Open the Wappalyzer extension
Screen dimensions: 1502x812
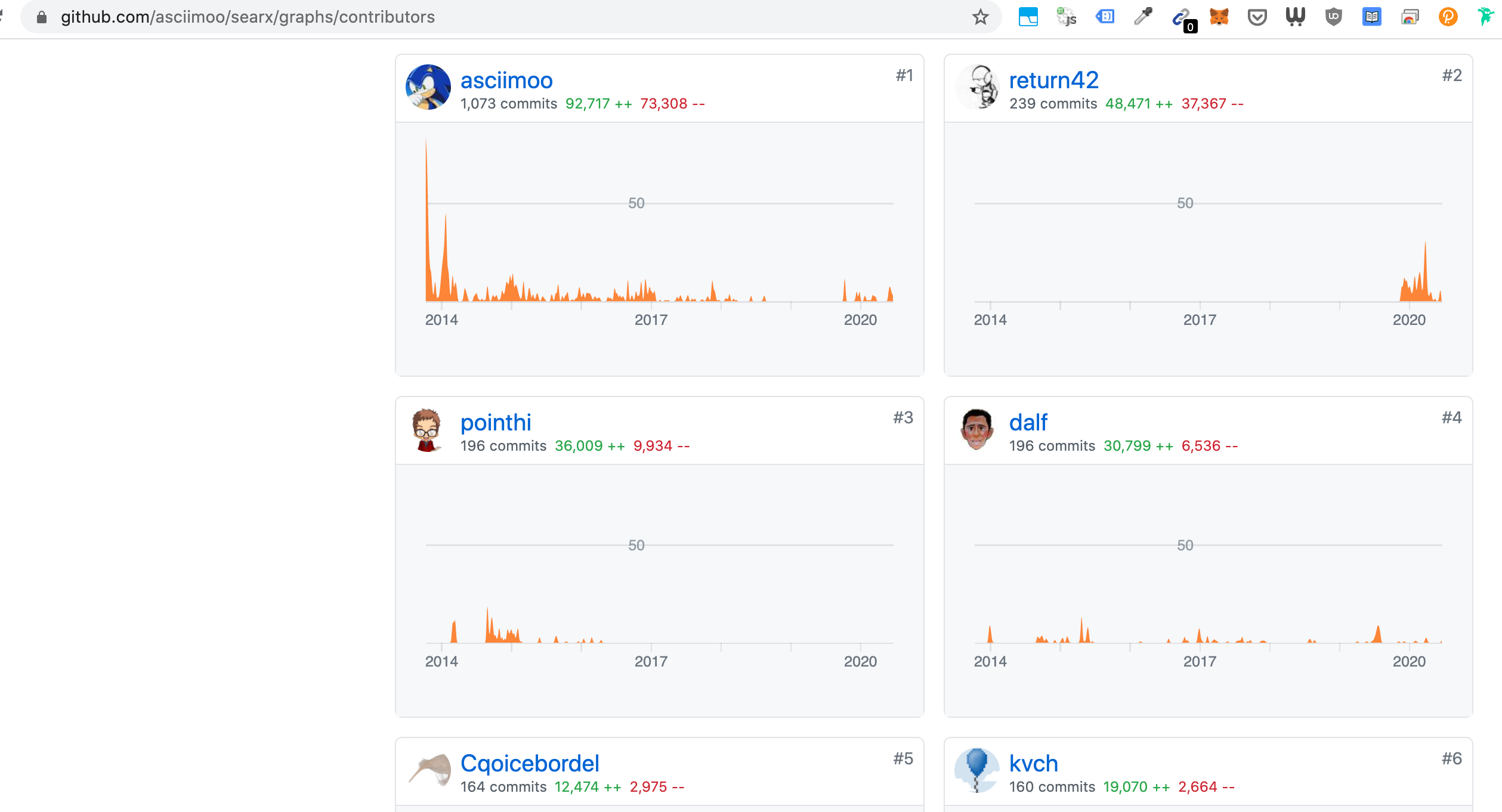coord(1295,17)
